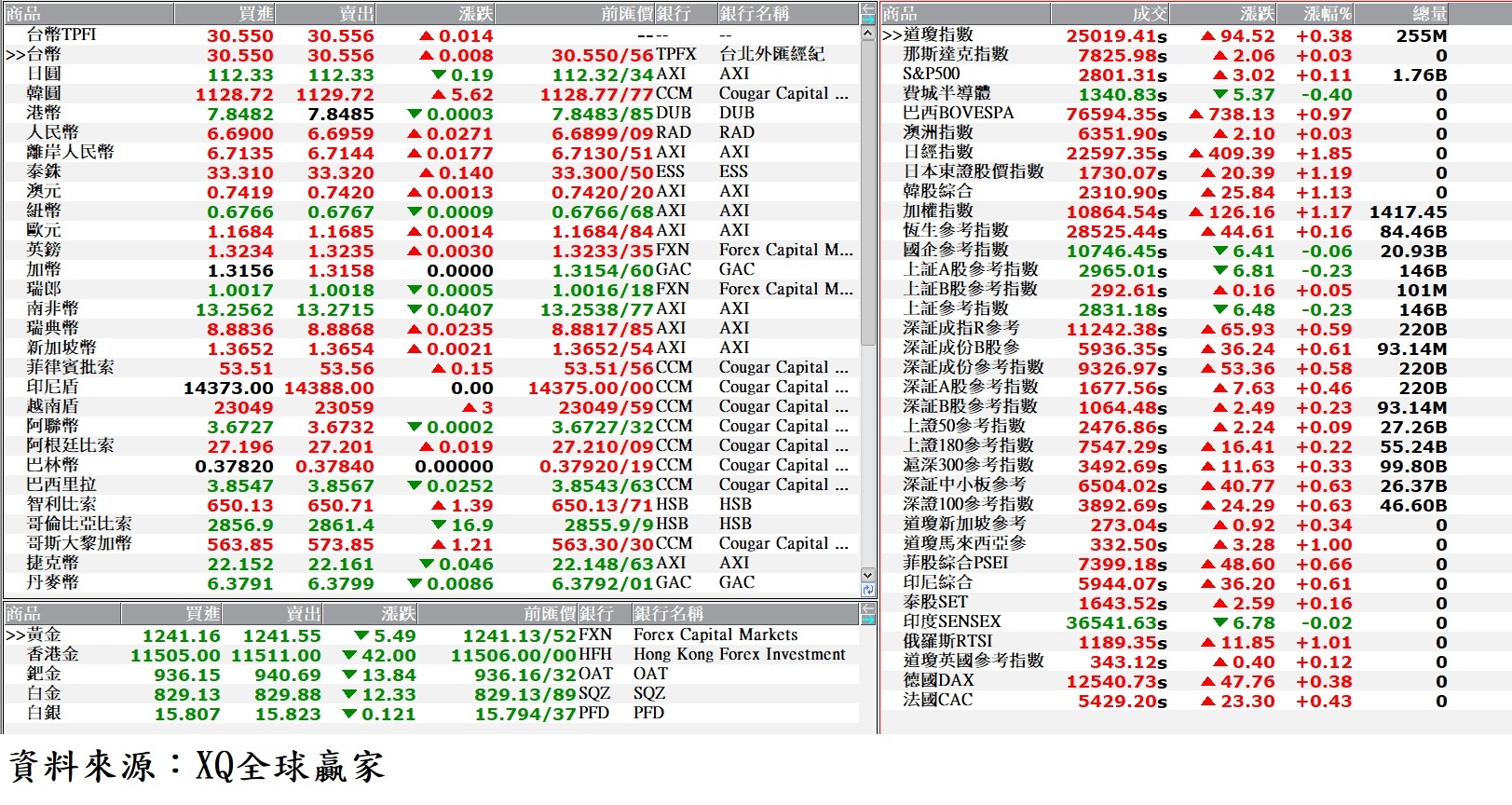Select the 港幣 currency row
This screenshot has height=805, width=1512.
(x=430, y=113)
